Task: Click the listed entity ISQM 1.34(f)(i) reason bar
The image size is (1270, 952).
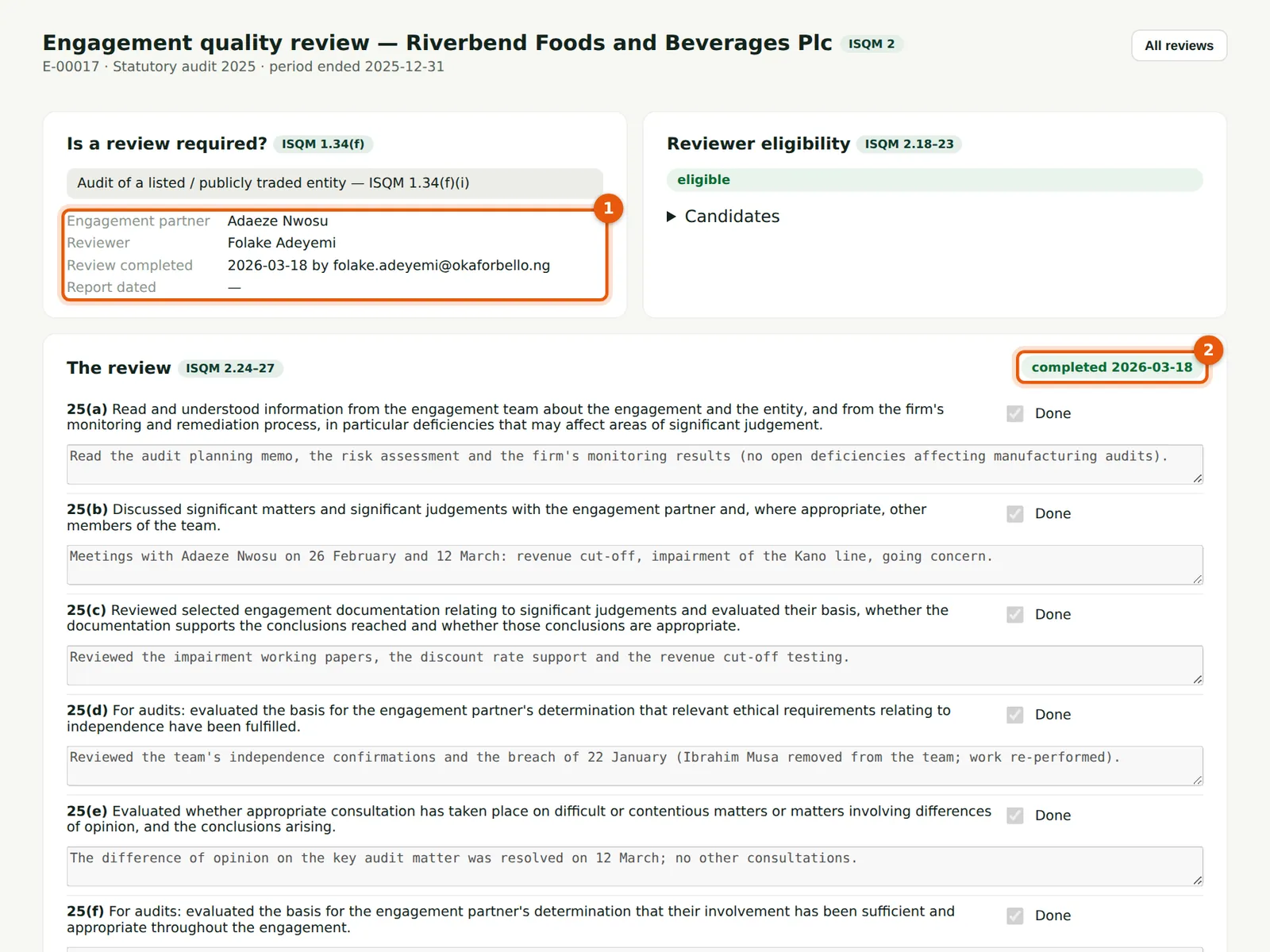Action: [335, 182]
